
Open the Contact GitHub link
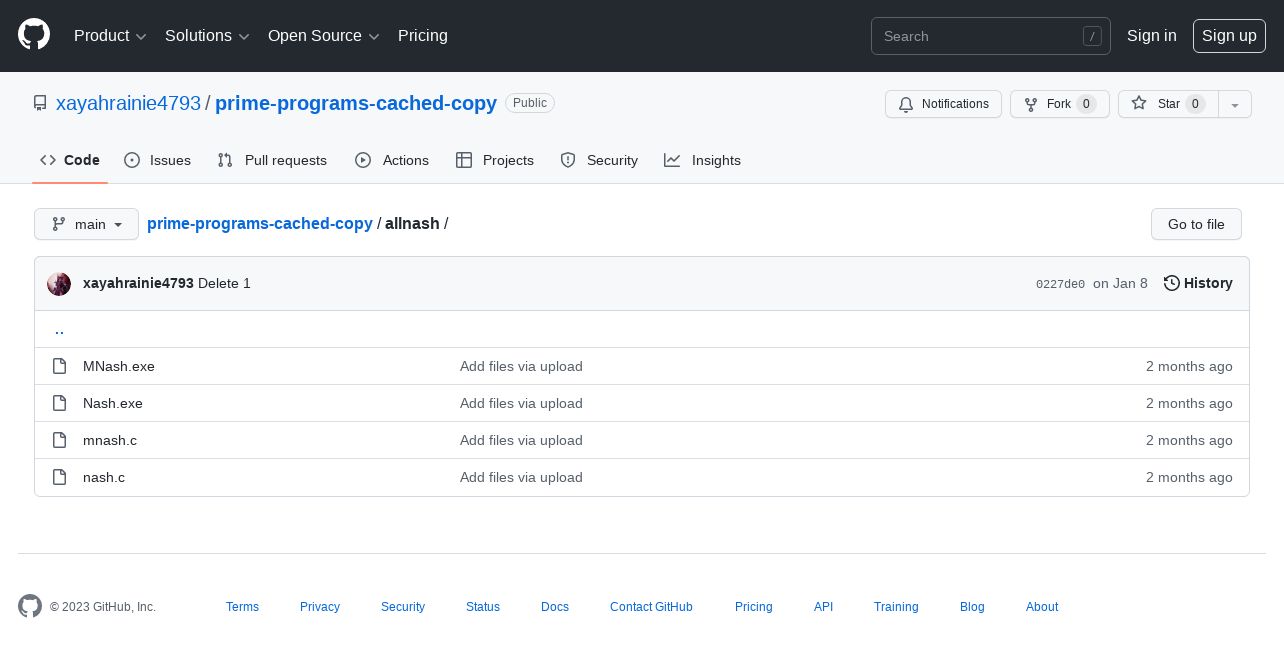651,607
